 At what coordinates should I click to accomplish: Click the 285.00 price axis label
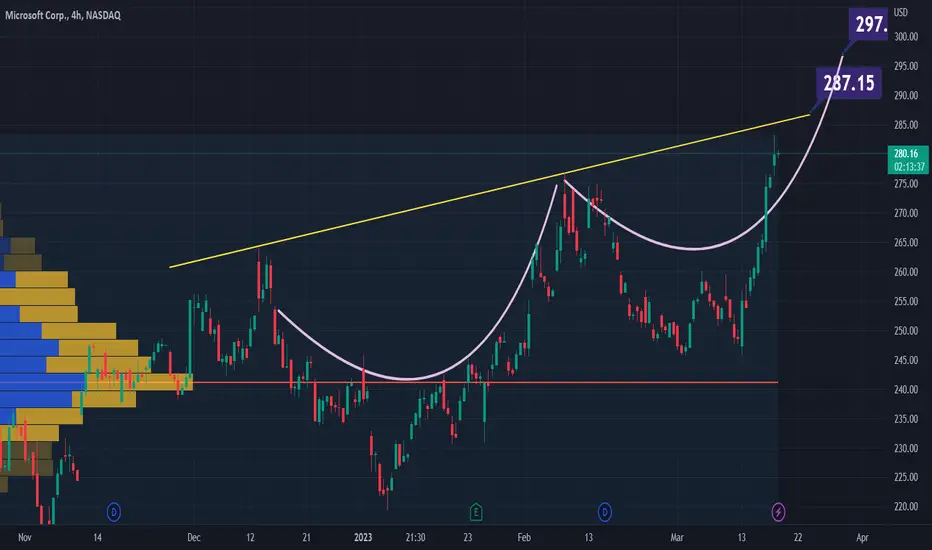coord(906,125)
